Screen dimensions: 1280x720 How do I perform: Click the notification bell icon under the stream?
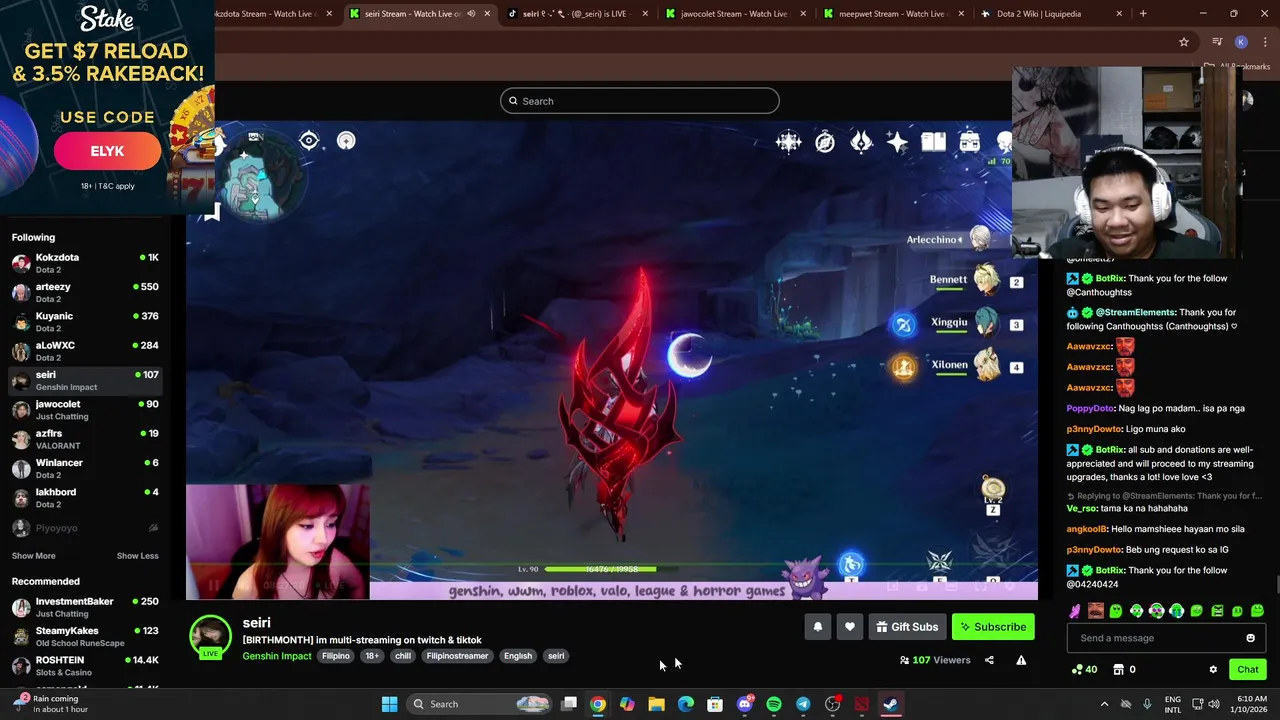(x=817, y=627)
